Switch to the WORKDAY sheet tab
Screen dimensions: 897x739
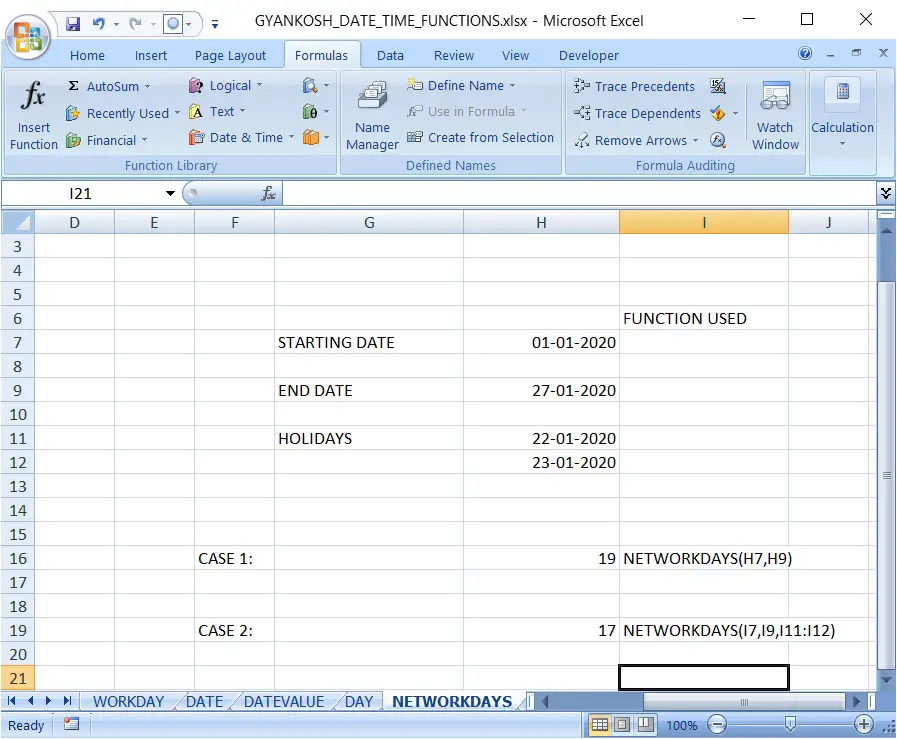click(x=128, y=702)
